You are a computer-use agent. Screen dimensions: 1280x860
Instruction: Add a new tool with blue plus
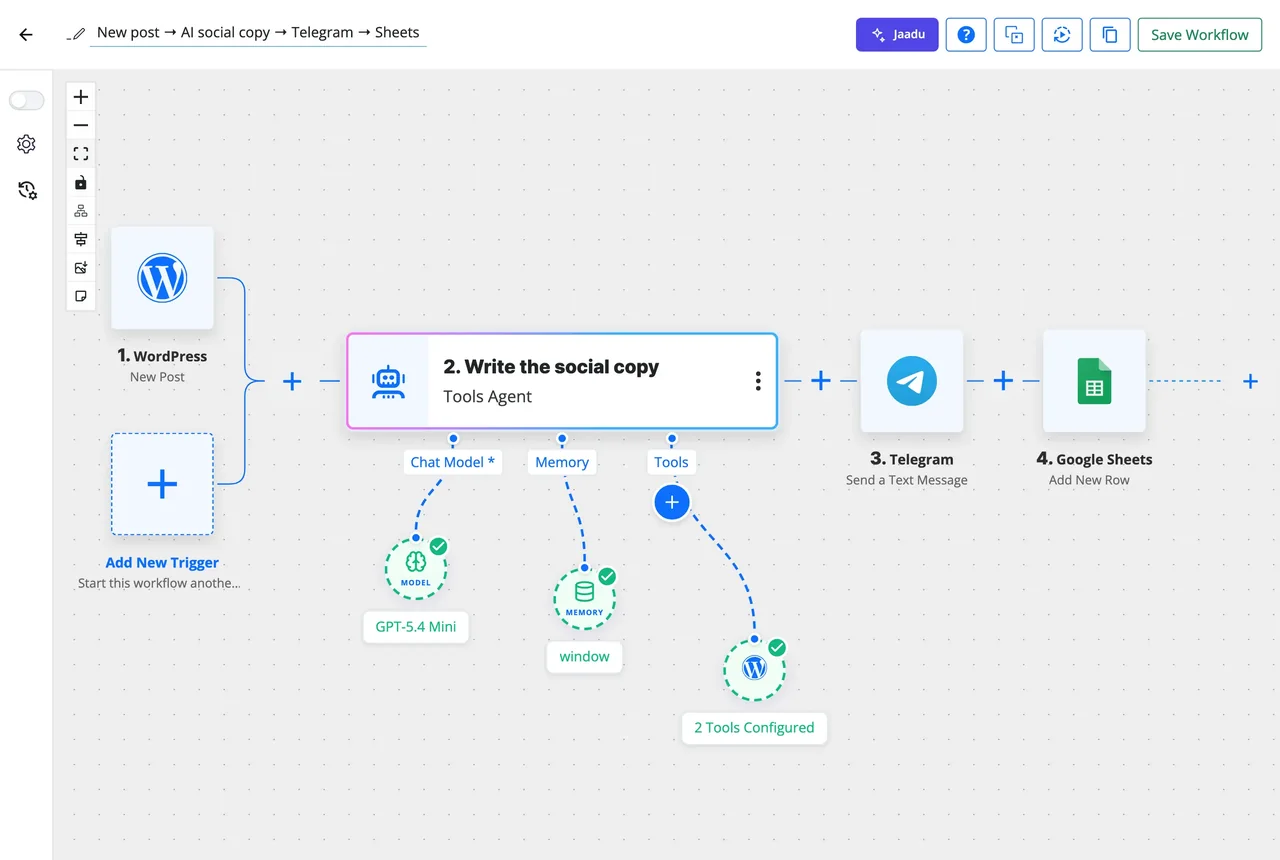[x=672, y=502]
